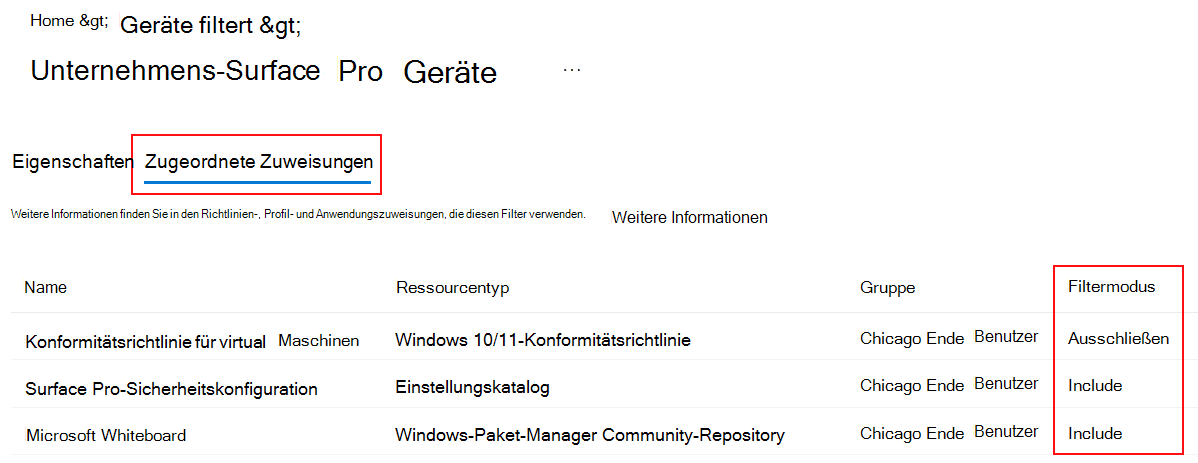
Task: Click the Chicago Ende Benutzer group in Konformitätsrichtlinie row
Action: [949, 338]
